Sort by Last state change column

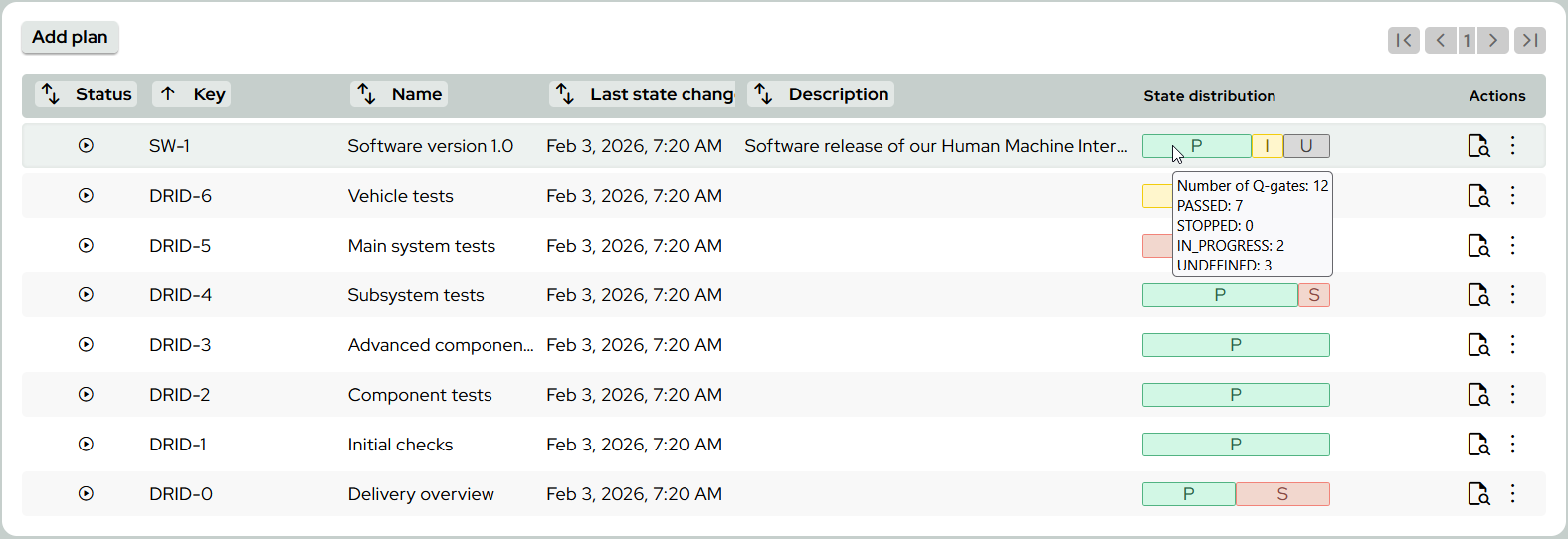point(643,94)
